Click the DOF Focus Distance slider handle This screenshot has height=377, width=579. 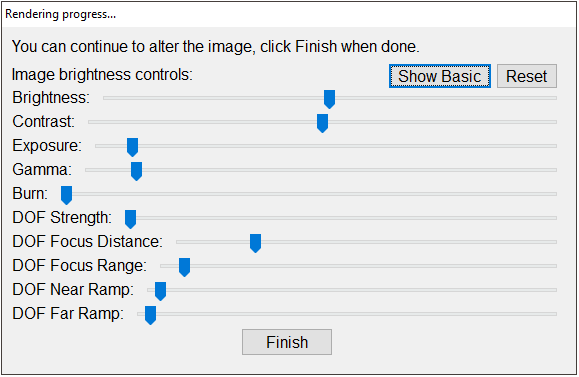coord(255,243)
